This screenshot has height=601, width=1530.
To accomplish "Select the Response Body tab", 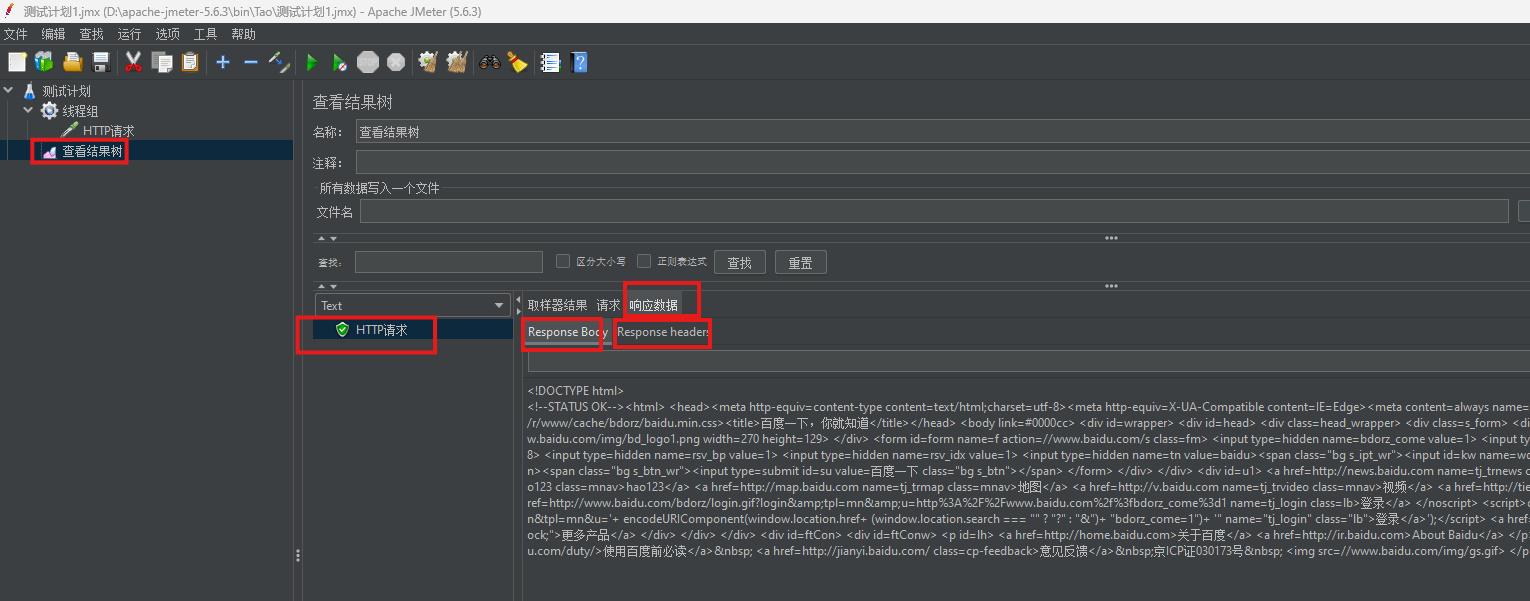I will [x=567, y=332].
